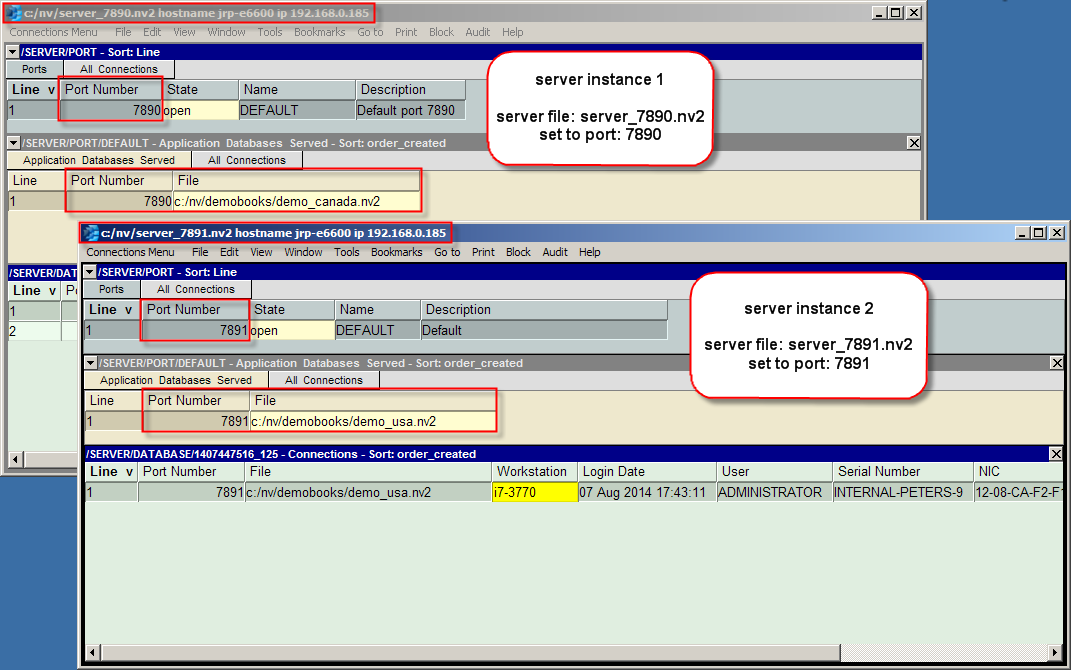Viewport: 1071px width, 670px height.
Task: Close the Connections panel in server_7891 window
Action: click(x=1055, y=454)
